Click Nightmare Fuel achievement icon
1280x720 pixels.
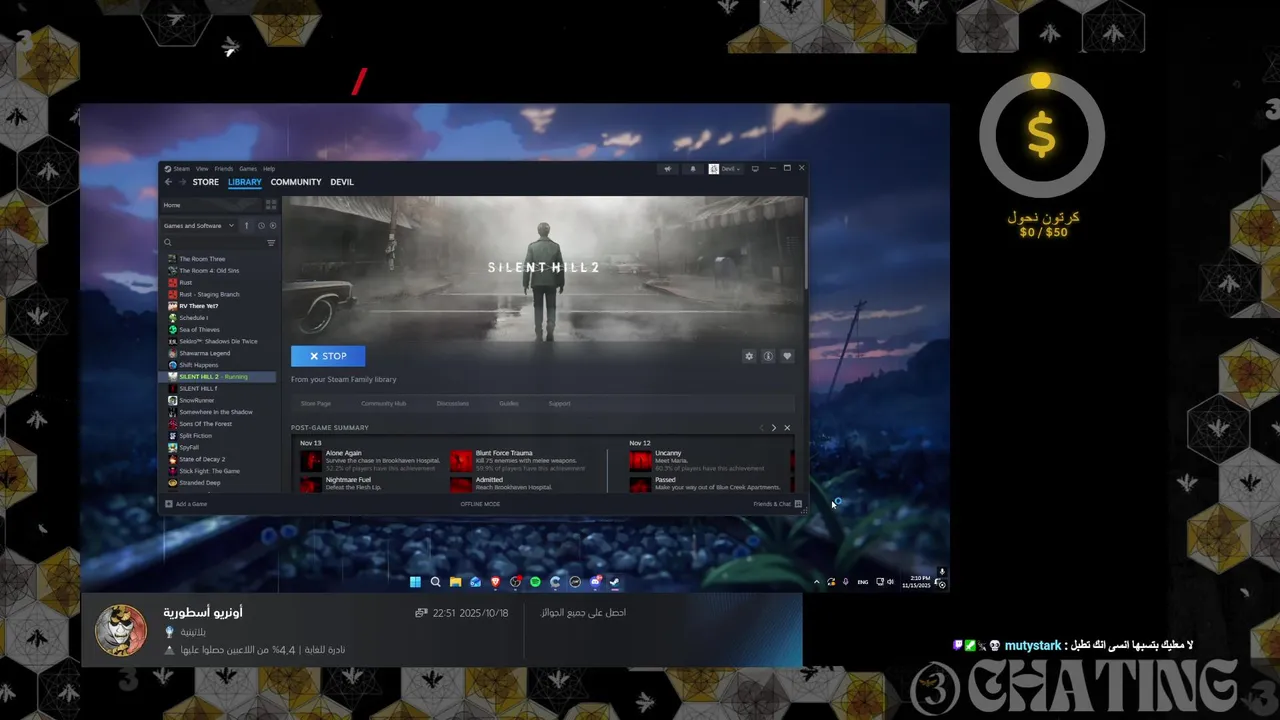click(311, 485)
